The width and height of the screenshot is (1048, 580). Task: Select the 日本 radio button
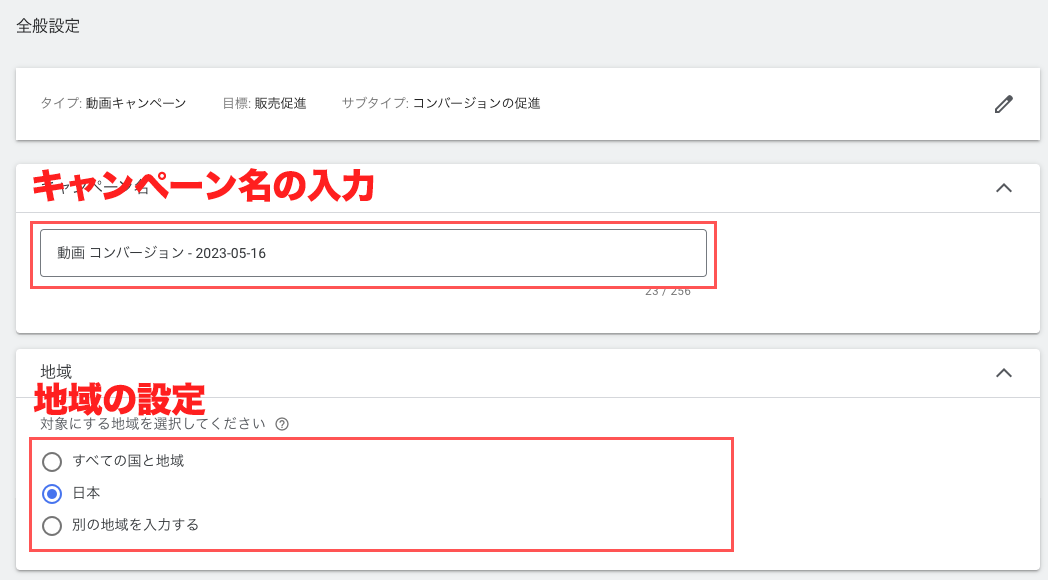(52, 494)
